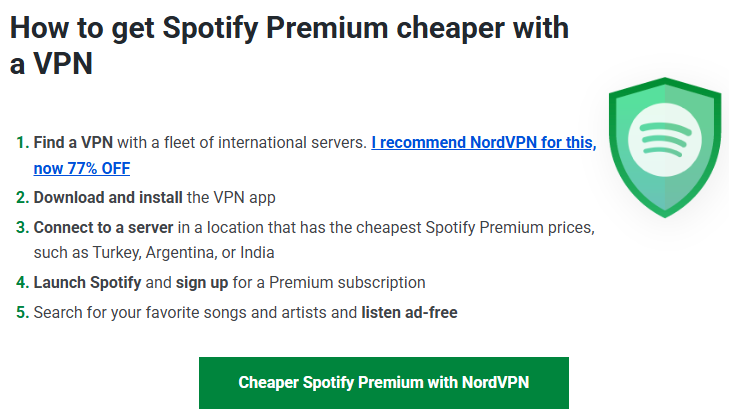Image resolution: width=729 pixels, height=416 pixels.
Task: Click the list number 3 marker
Action: (22, 227)
